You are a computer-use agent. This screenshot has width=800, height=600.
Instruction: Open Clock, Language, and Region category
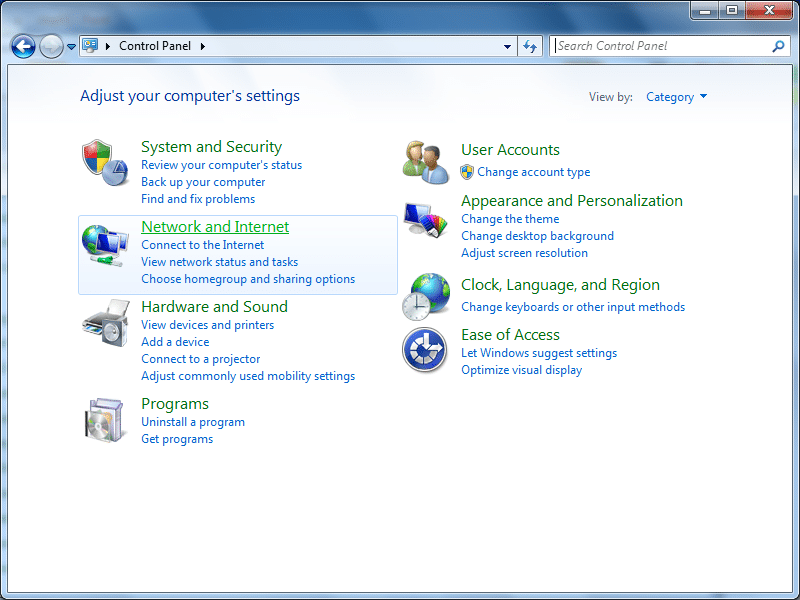pos(560,285)
